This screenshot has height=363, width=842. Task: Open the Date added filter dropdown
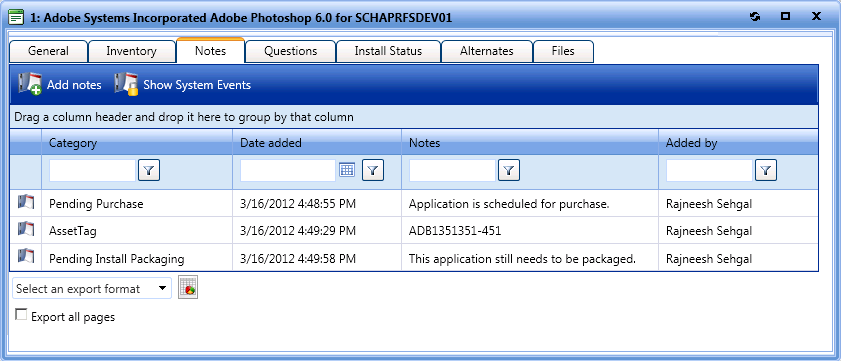pos(373,171)
